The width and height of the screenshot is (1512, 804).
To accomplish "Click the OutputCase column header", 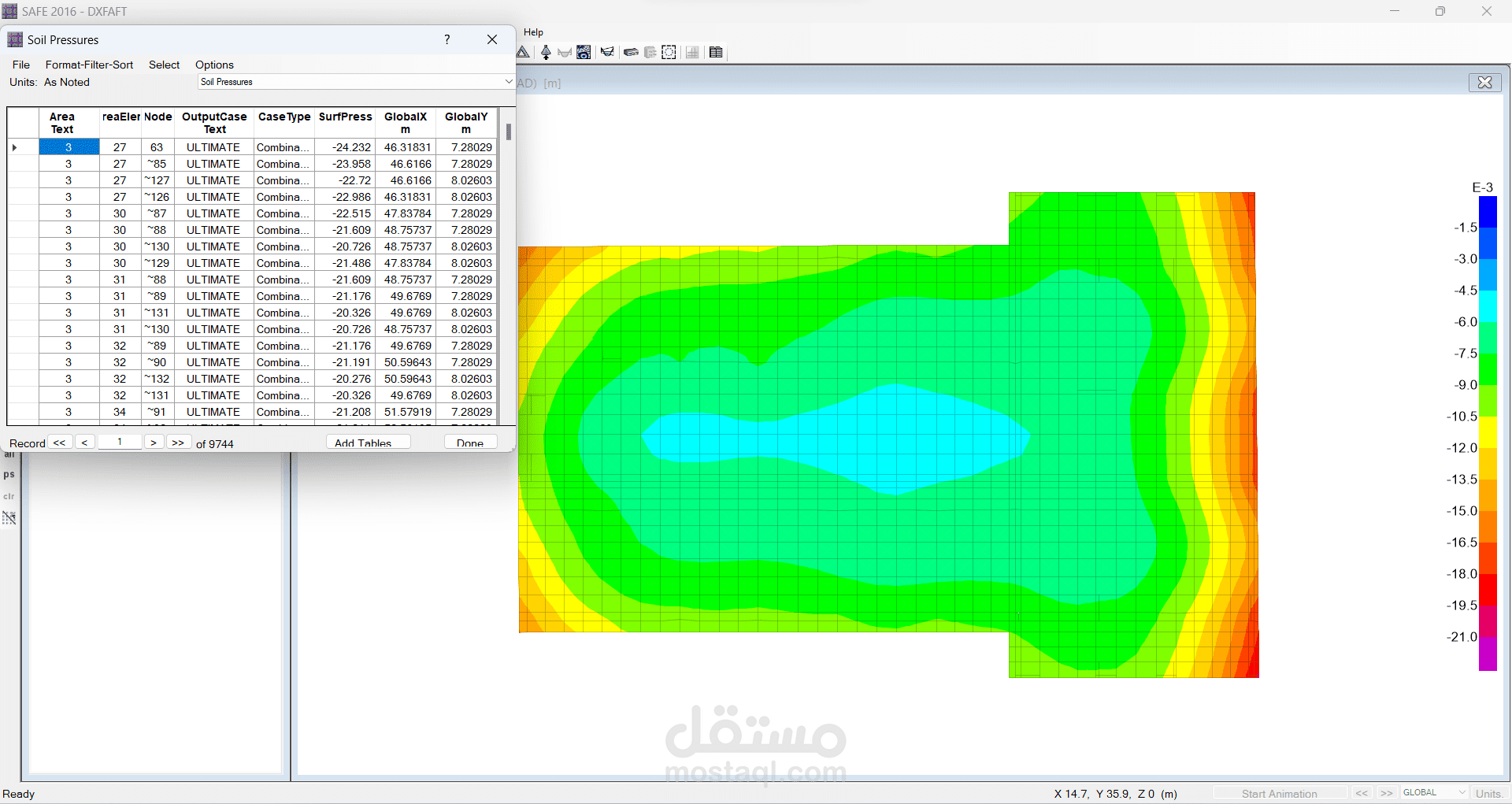I will (214, 122).
